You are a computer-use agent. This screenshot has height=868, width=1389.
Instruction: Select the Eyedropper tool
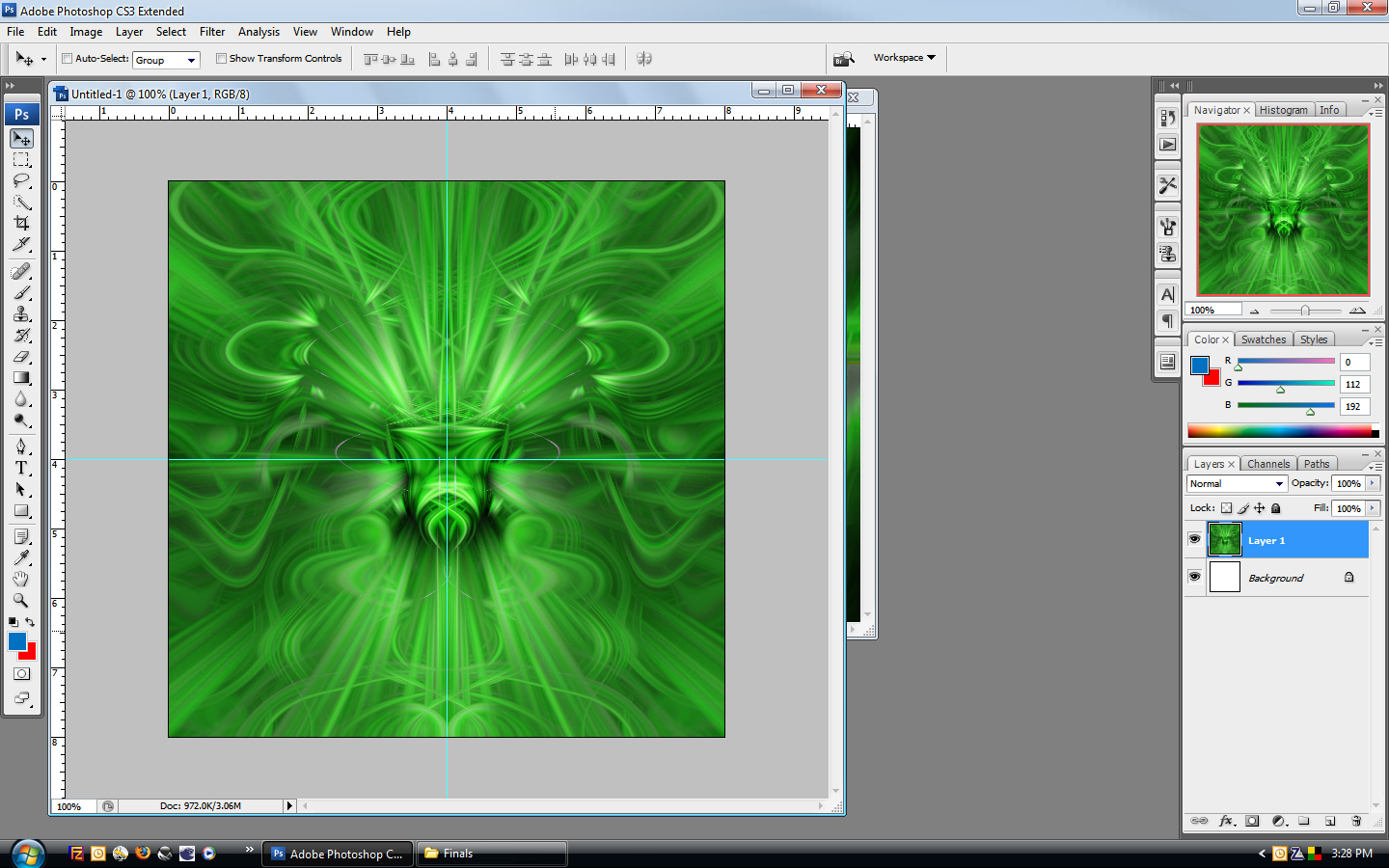coord(21,557)
